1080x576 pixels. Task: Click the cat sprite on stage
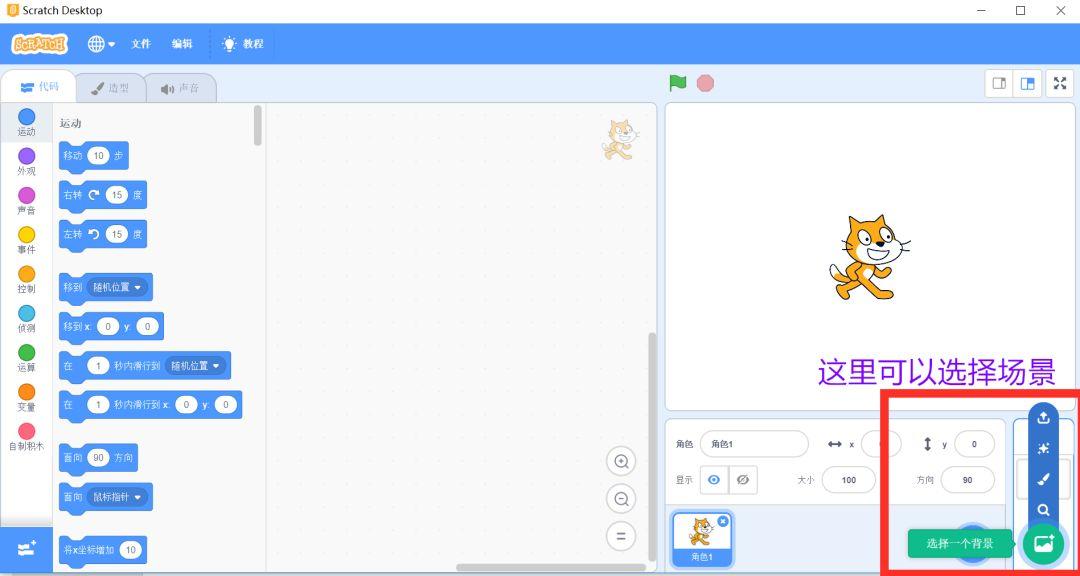(x=868, y=257)
